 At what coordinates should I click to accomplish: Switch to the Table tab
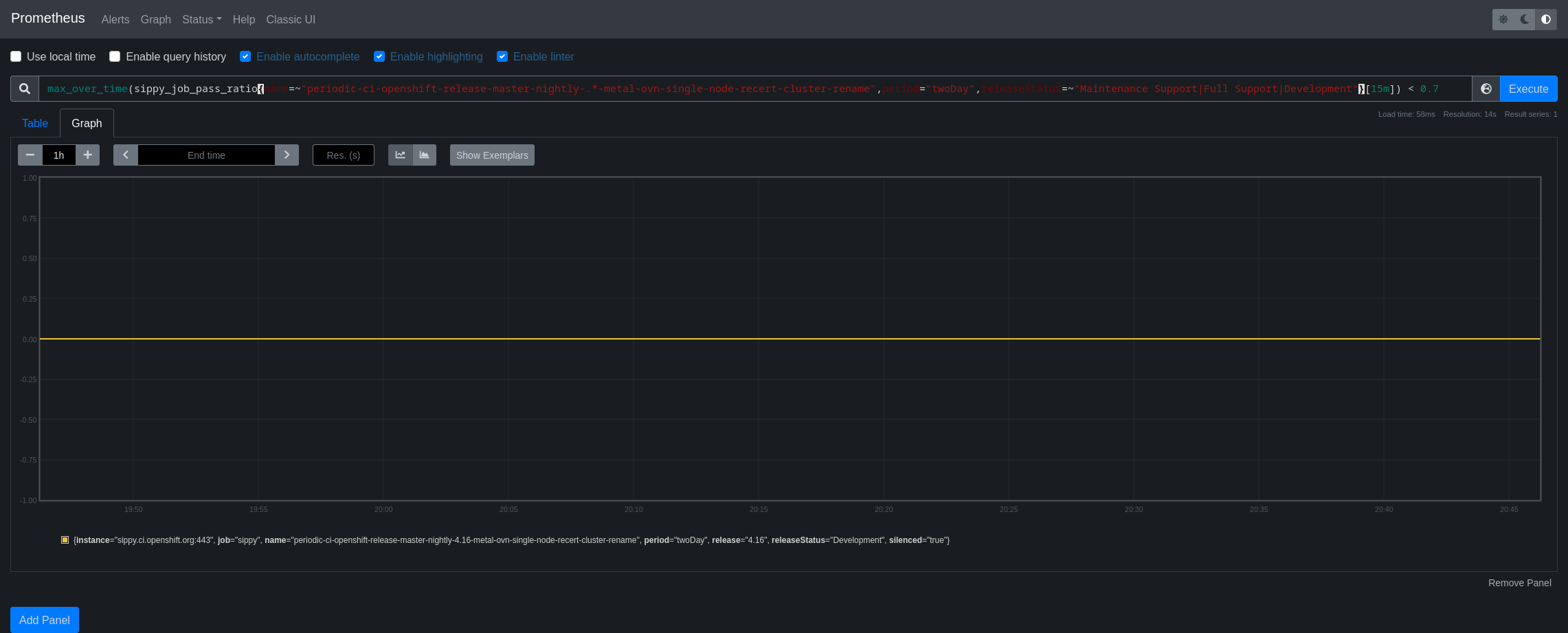point(35,123)
